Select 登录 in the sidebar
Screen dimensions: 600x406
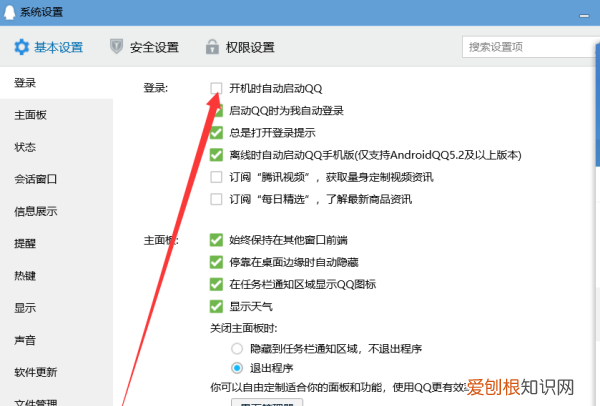(x=56, y=83)
